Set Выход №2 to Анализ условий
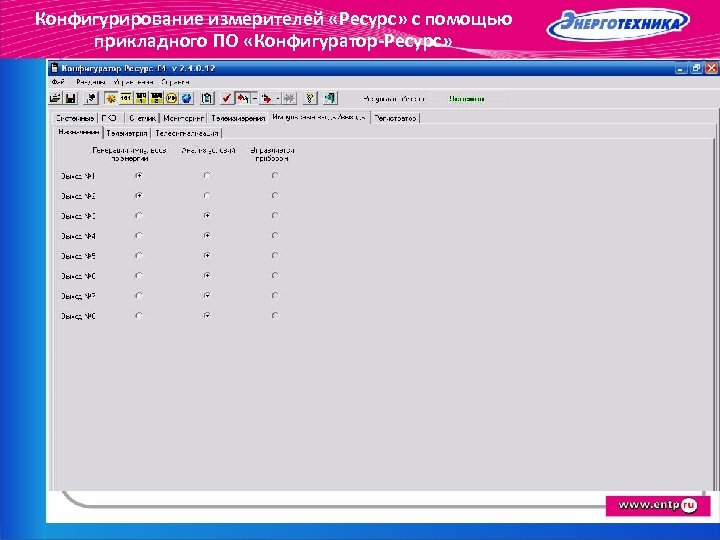 pyautogui.click(x=207, y=196)
